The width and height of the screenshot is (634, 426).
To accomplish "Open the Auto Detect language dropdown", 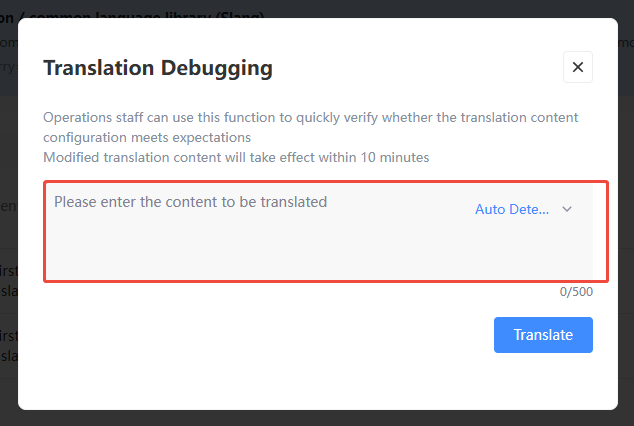I will click(523, 209).
